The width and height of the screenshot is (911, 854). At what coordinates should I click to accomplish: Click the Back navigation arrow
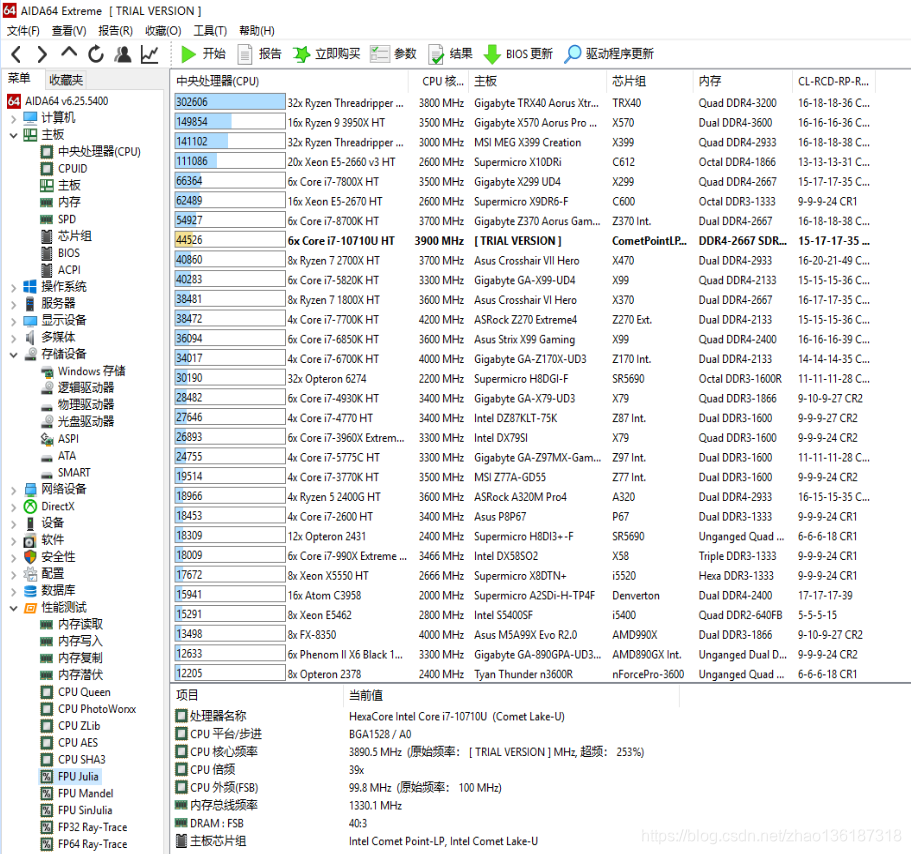[17, 55]
